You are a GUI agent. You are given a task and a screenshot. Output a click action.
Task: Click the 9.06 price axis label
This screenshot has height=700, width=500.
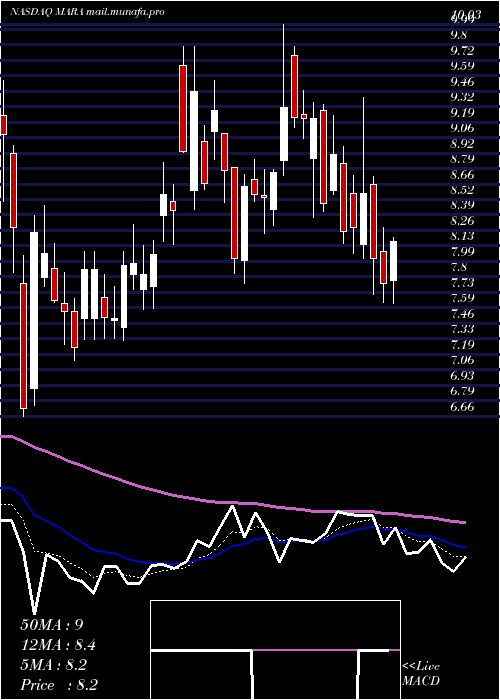[x=462, y=128]
